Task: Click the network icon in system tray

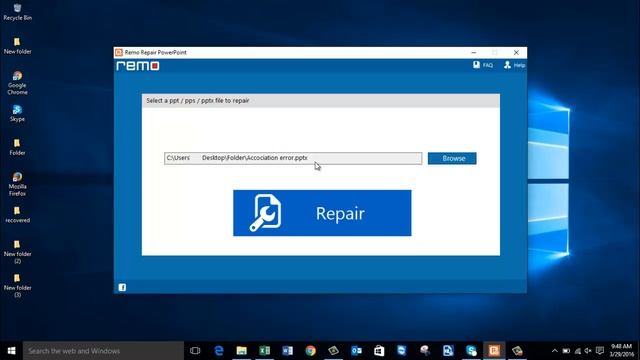Action: pos(578,351)
